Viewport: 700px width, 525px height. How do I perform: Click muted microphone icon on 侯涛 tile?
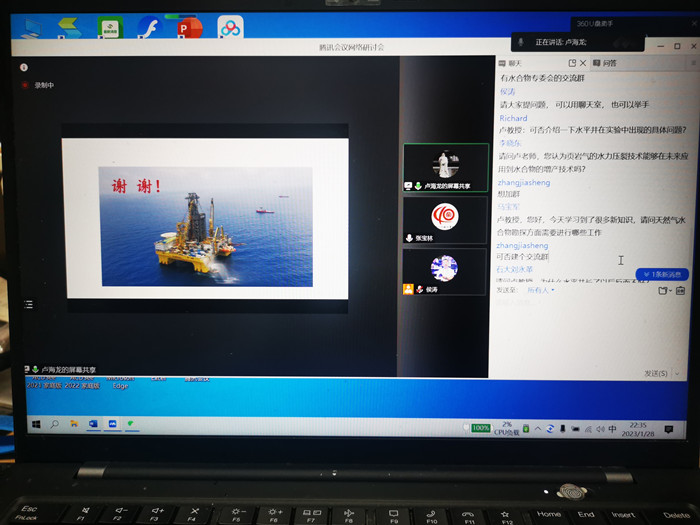click(x=420, y=289)
